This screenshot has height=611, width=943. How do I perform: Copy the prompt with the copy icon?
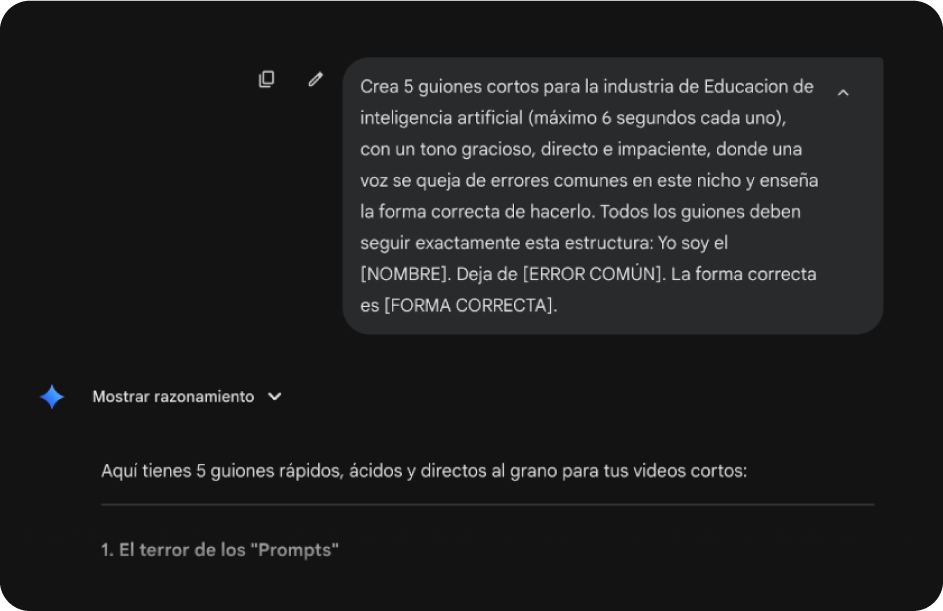pos(266,79)
